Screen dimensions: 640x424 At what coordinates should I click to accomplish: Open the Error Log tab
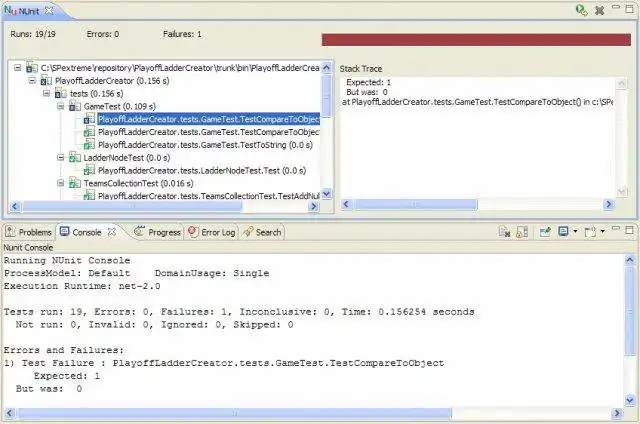coord(211,232)
